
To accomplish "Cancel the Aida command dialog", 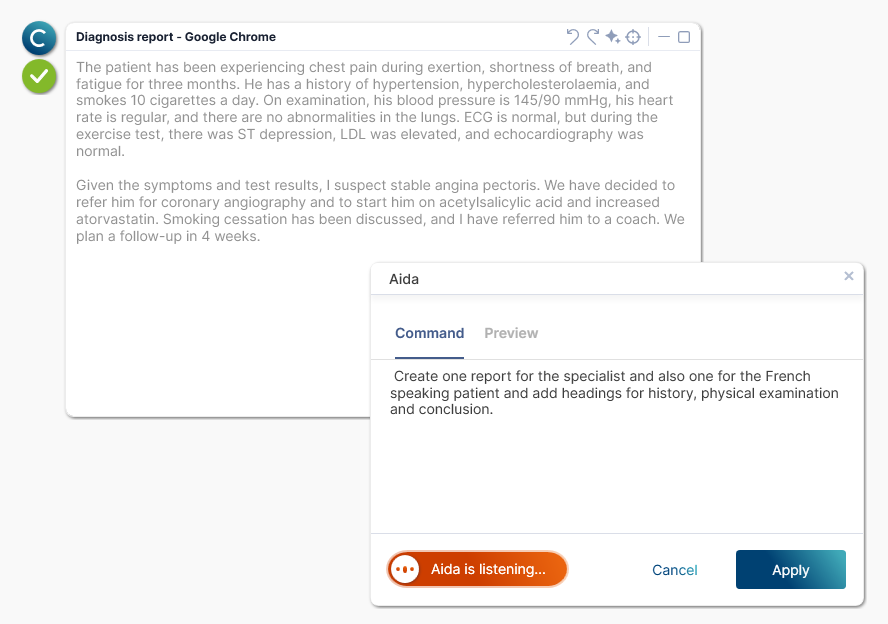I will click(674, 570).
